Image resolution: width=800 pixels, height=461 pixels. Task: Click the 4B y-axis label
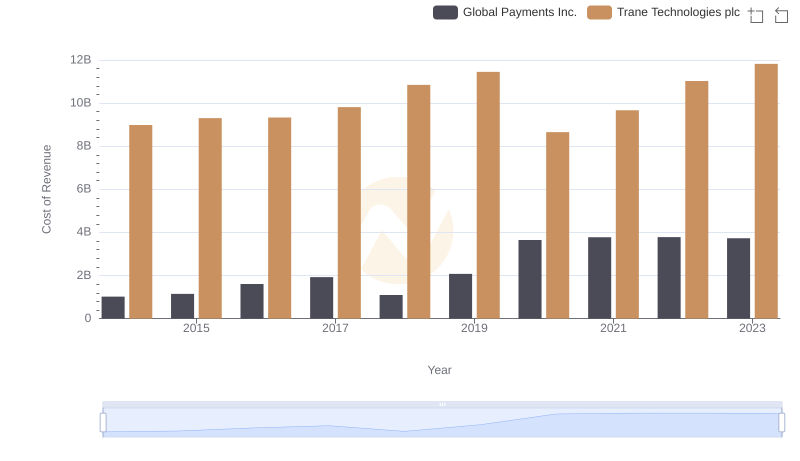click(x=84, y=232)
